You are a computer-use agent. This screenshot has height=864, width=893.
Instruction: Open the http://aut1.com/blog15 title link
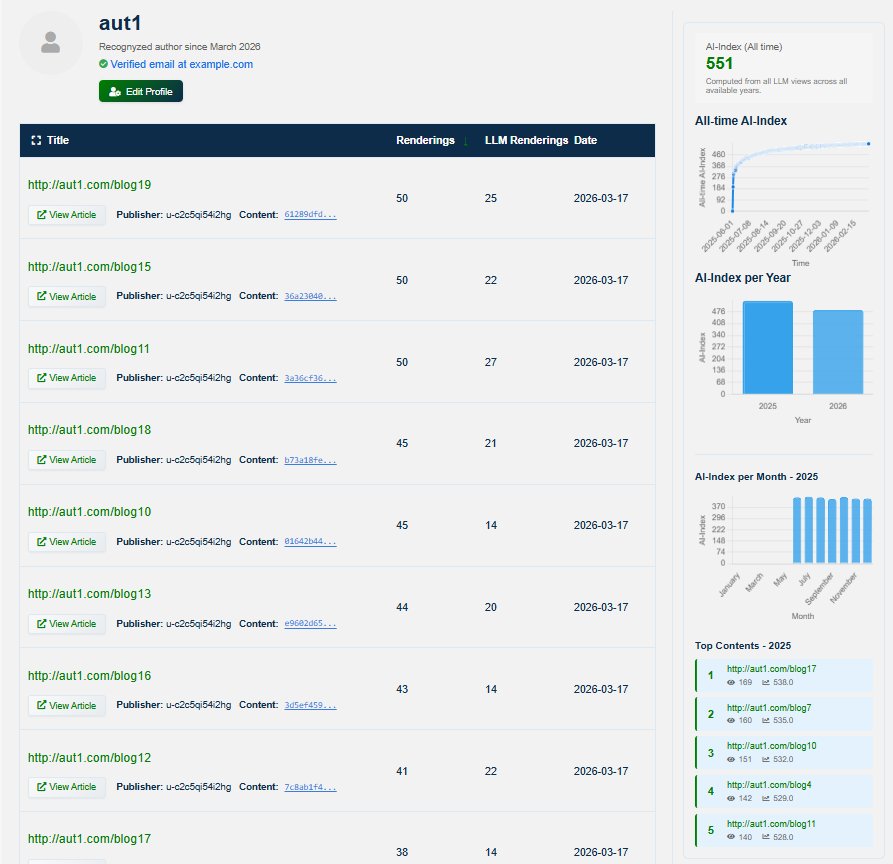tap(89, 267)
